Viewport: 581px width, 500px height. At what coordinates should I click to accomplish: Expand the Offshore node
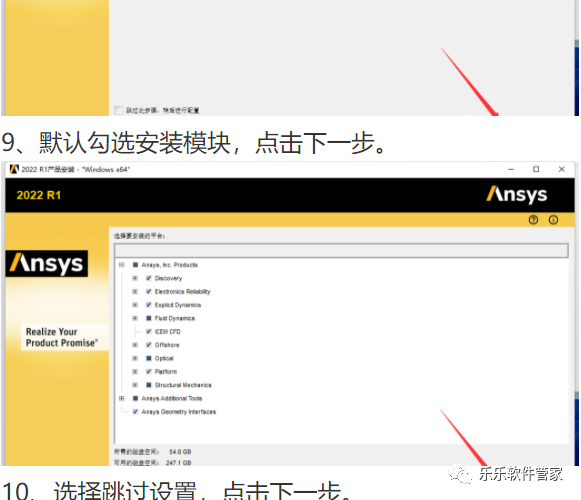(x=135, y=345)
